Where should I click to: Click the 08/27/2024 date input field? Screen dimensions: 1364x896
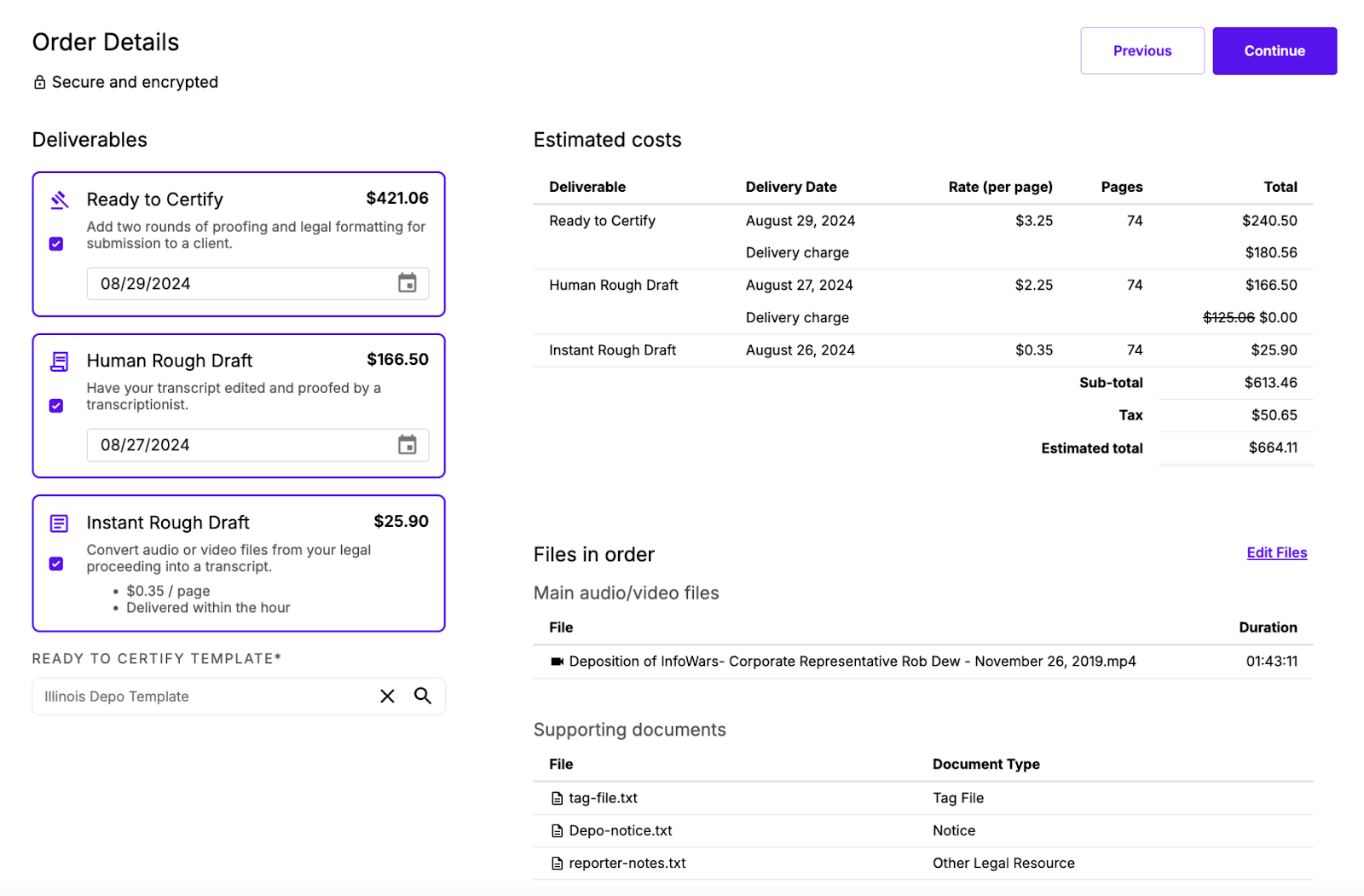coord(257,445)
